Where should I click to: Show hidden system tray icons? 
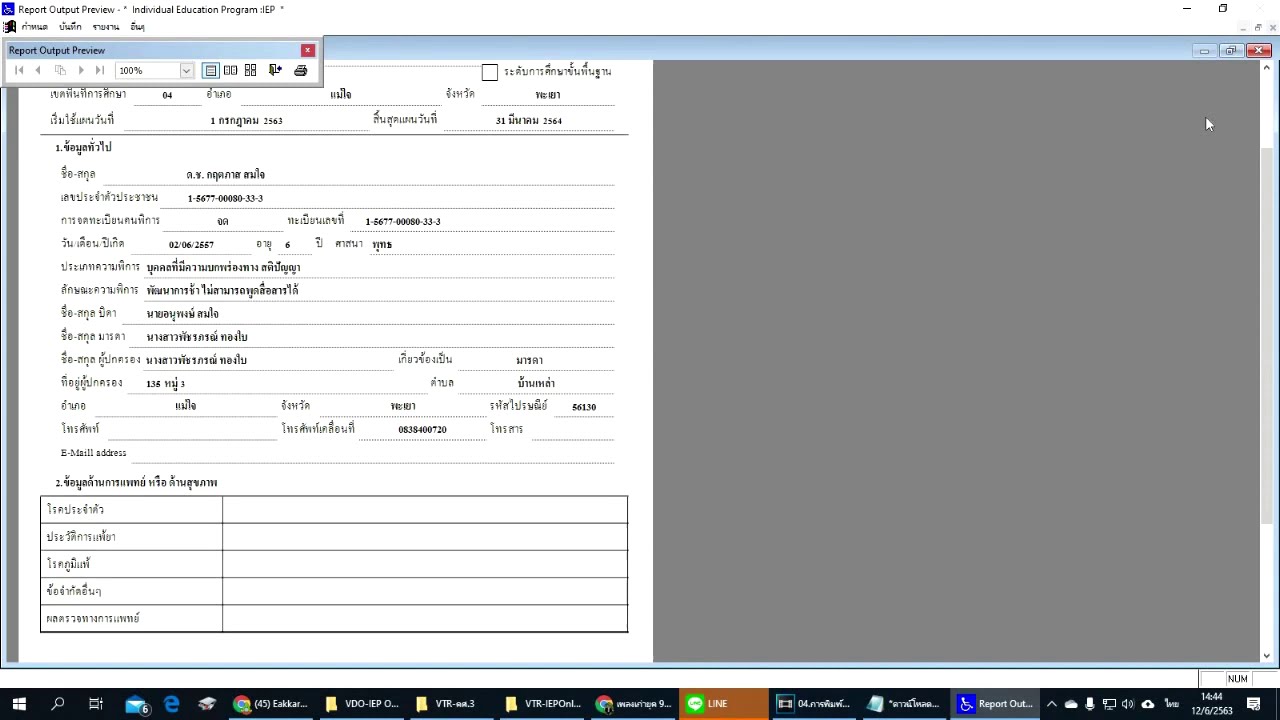[x=1052, y=704]
